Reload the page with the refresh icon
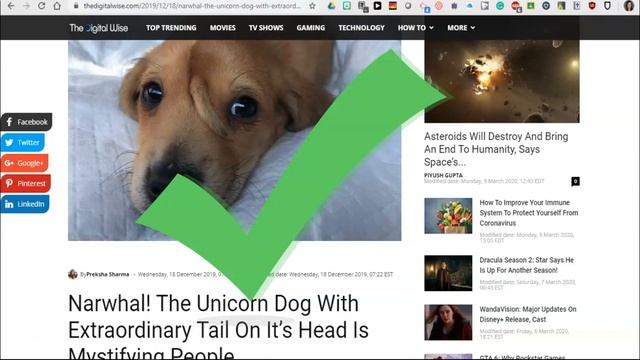Image resolution: width=640 pixels, height=360 pixels. [x=42, y=6]
